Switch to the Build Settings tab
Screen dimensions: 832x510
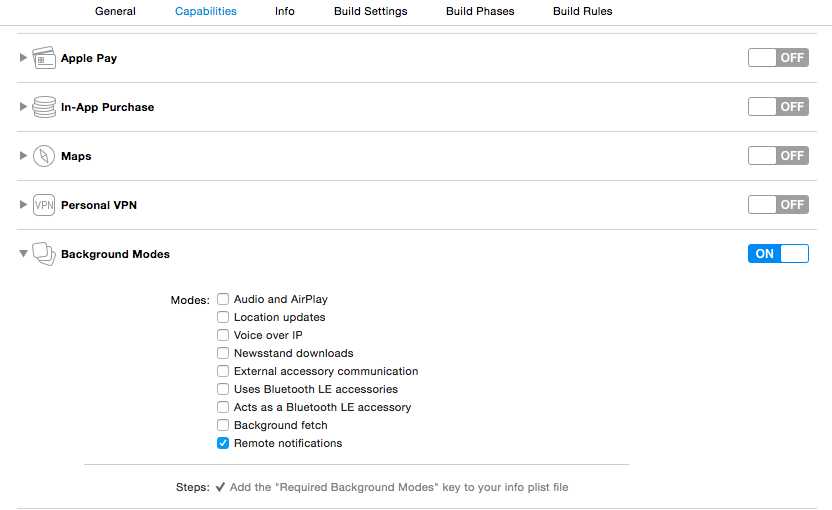pos(371,11)
